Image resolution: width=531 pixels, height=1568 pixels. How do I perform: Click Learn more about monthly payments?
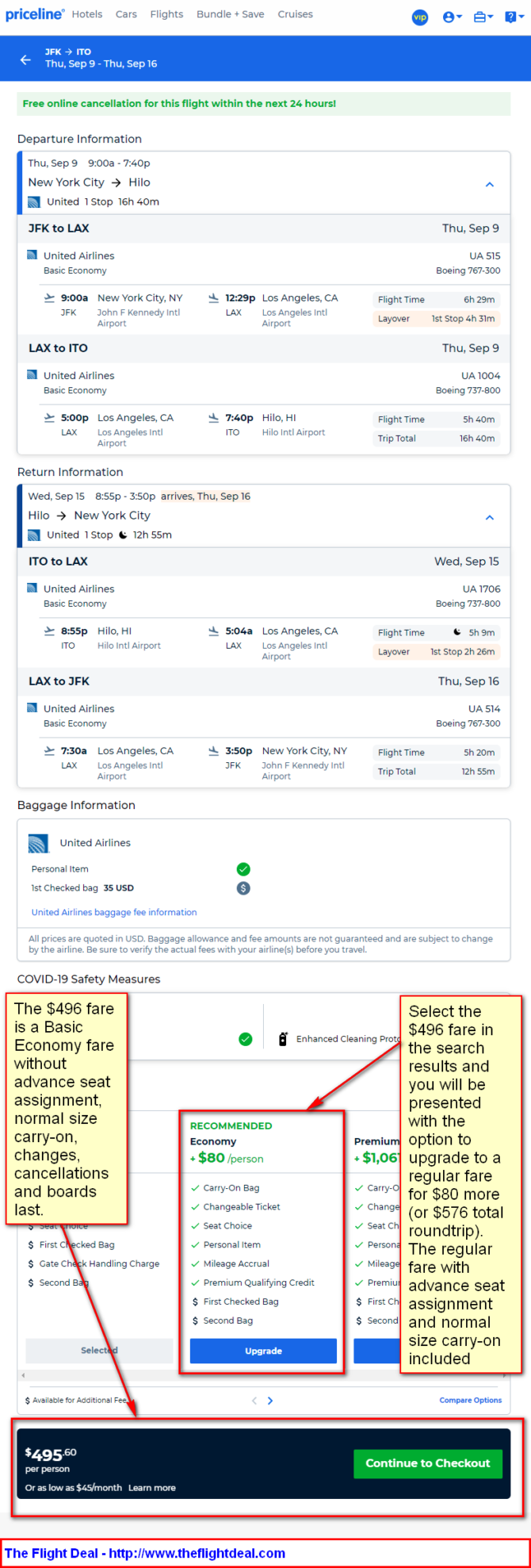152,1487
